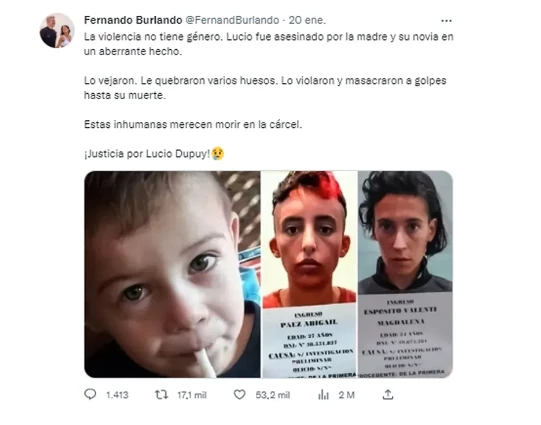
Task: Open the child photo on the left
Action: point(173,274)
